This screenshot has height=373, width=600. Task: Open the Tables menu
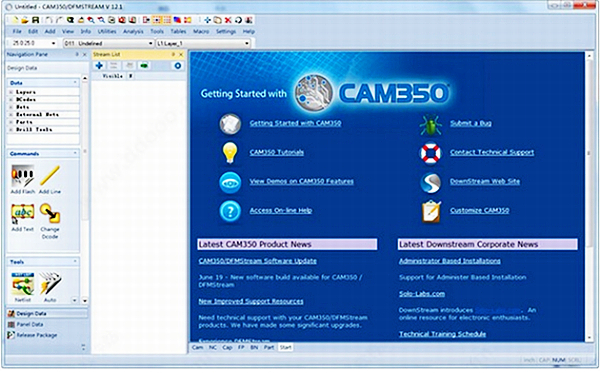(x=178, y=31)
